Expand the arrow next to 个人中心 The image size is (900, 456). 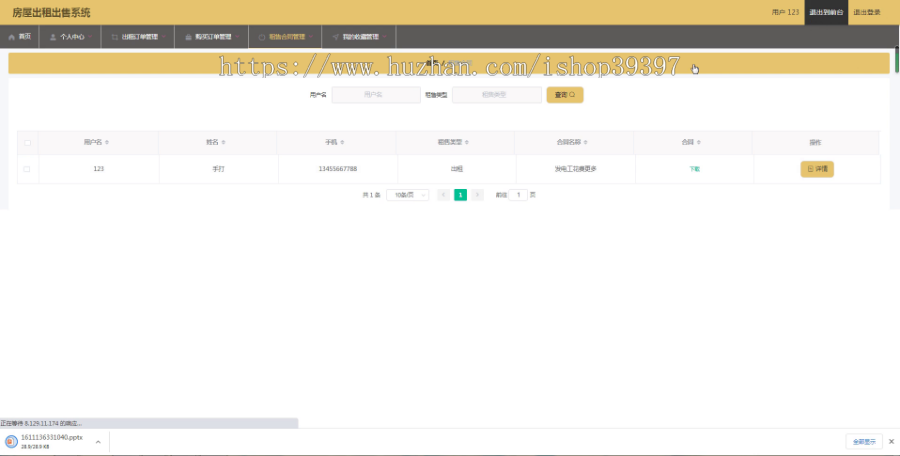(90, 37)
